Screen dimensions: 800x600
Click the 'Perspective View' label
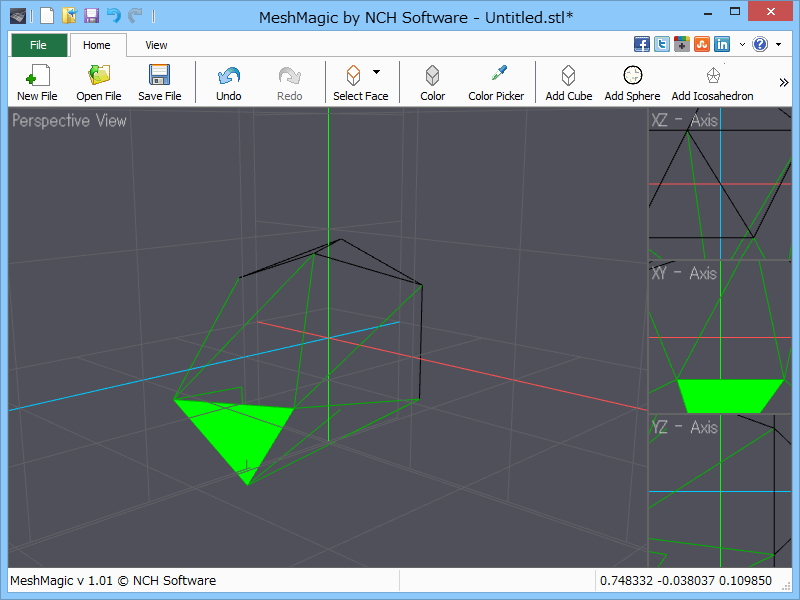click(x=69, y=121)
